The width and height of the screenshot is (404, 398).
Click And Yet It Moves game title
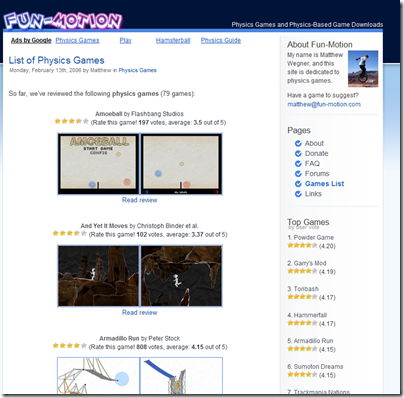coord(104,226)
